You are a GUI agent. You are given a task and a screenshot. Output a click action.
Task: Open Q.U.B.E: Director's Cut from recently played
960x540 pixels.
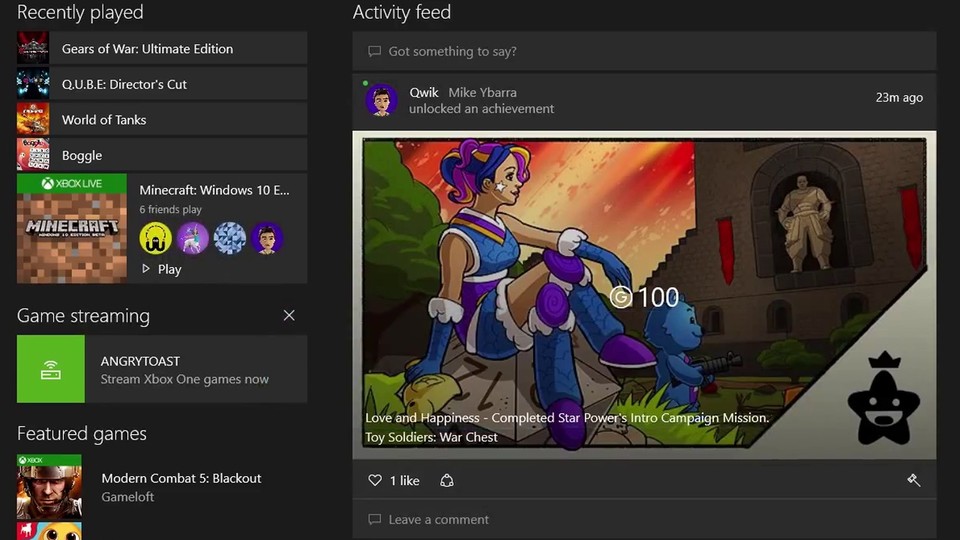(x=124, y=84)
